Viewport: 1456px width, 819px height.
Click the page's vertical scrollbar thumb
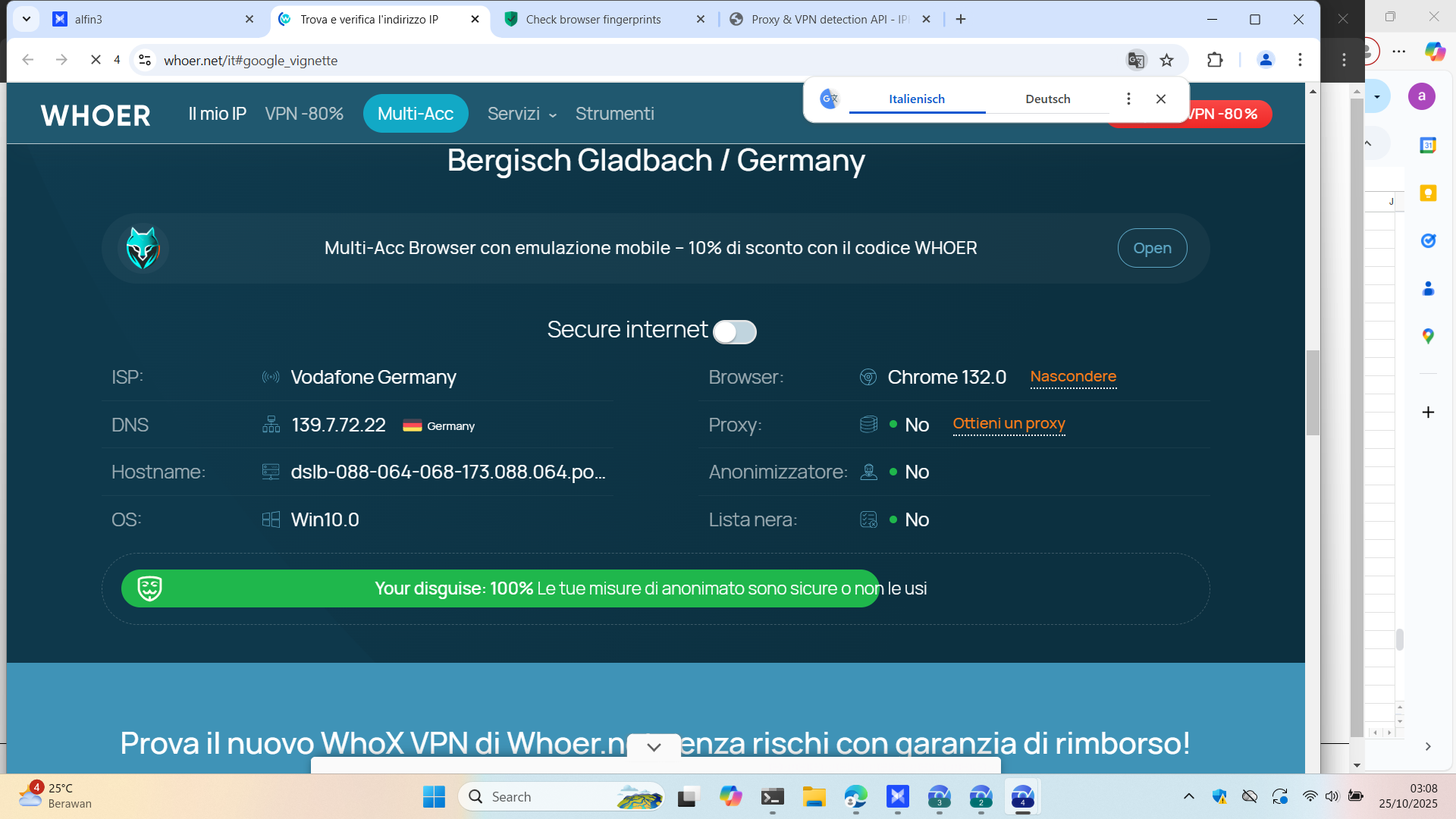pos(1313,392)
